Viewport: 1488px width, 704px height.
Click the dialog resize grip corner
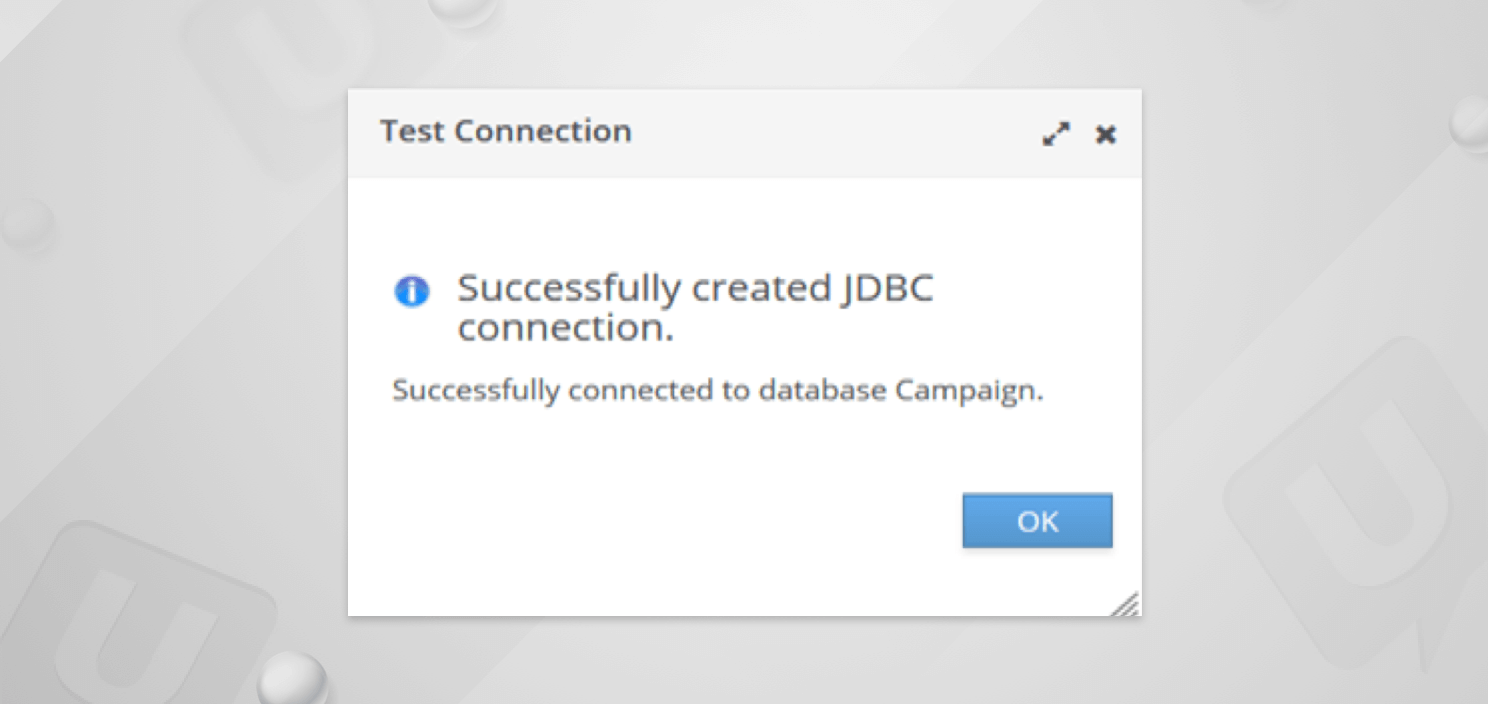[x=1127, y=604]
